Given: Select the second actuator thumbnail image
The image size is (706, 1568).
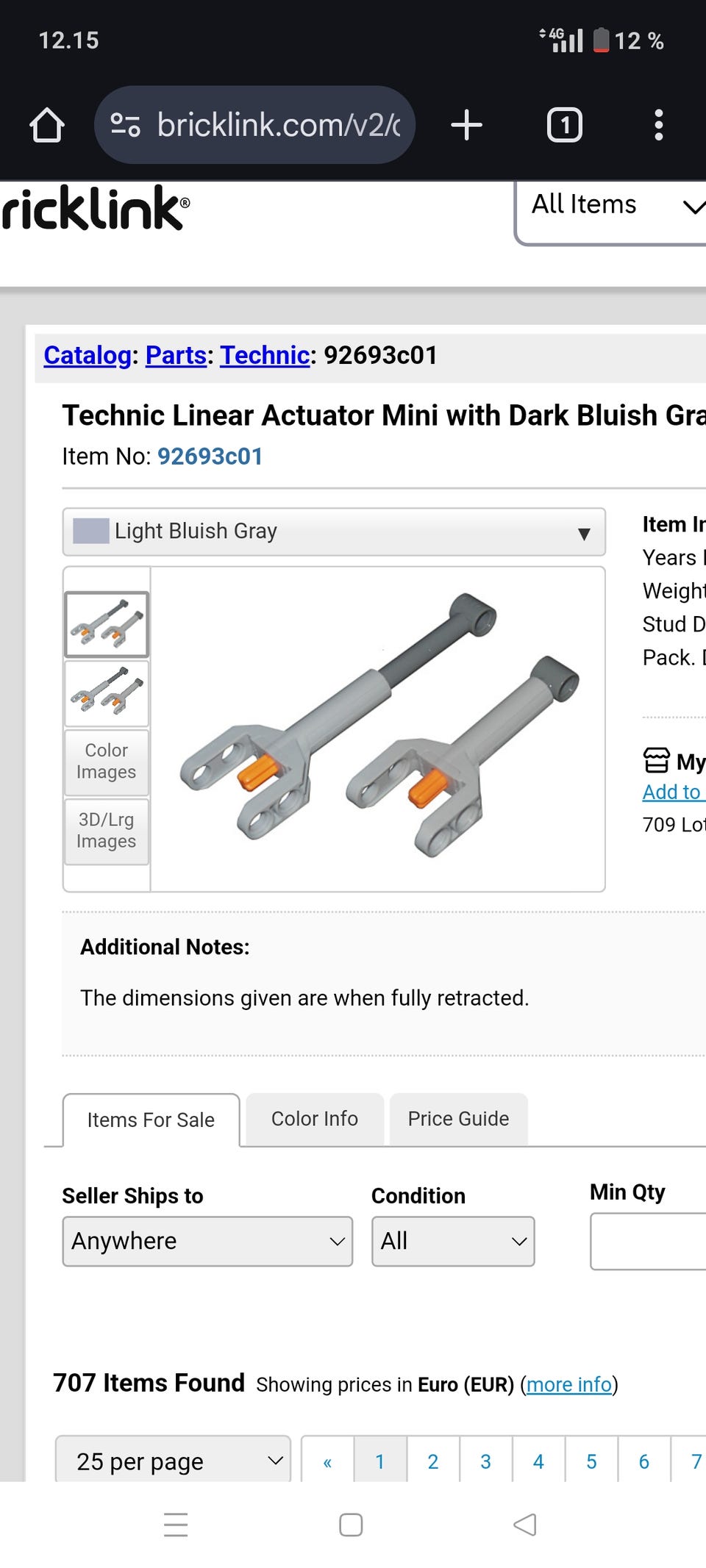Looking at the screenshot, I should pos(107,693).
